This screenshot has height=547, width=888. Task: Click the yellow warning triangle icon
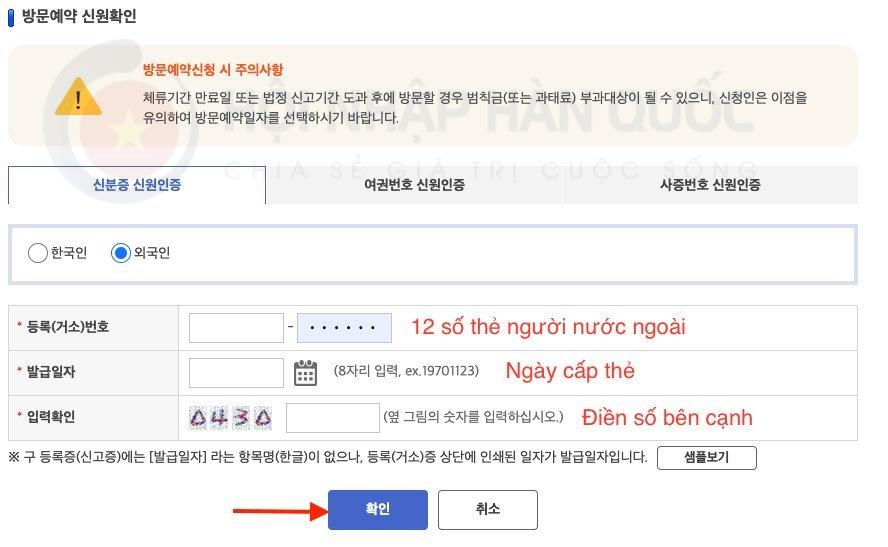tap(77, 97)
